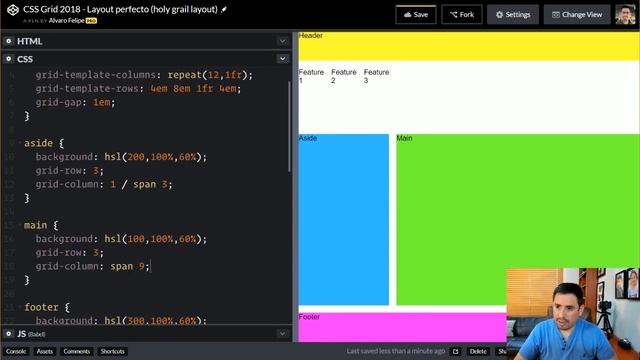Click Change View button
This screenshot has width=640, height=360.
(x=577, y=15)
